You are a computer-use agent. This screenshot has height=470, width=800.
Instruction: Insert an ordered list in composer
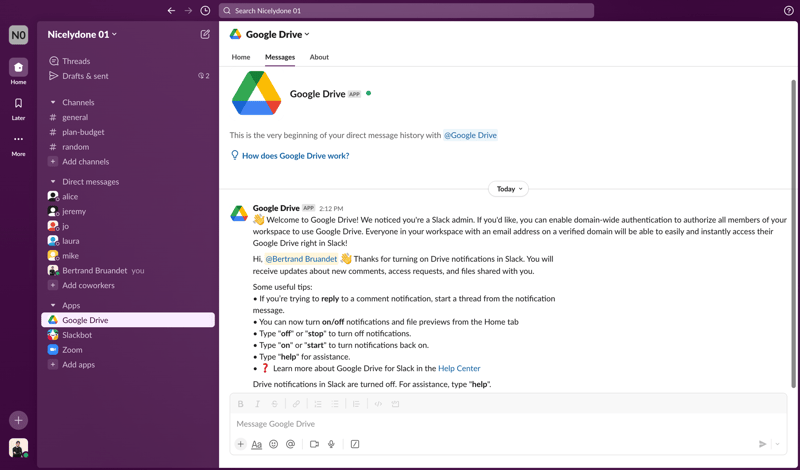coord(318,404)
